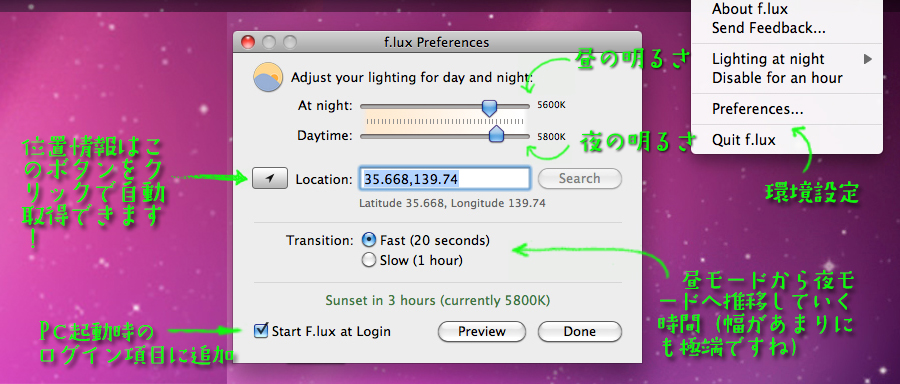This screenshot has width=900, height=384.
Task: Click the zoom button in title bar
Action: click(x=290, y=42)
